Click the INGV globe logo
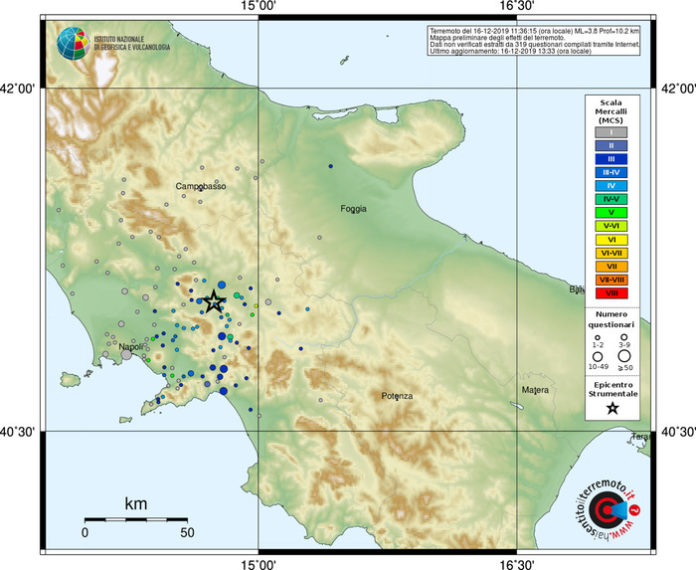 coord(73,44)
